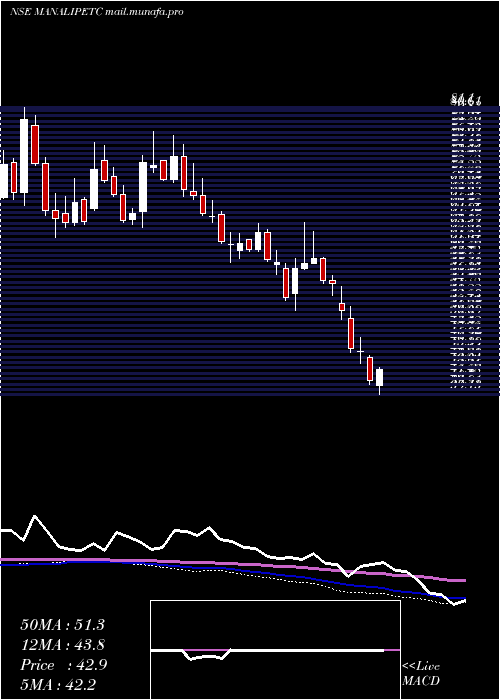The image size is (500, 700).
Task: Click the last white candlestick on the chart
Action: (379, 377)
